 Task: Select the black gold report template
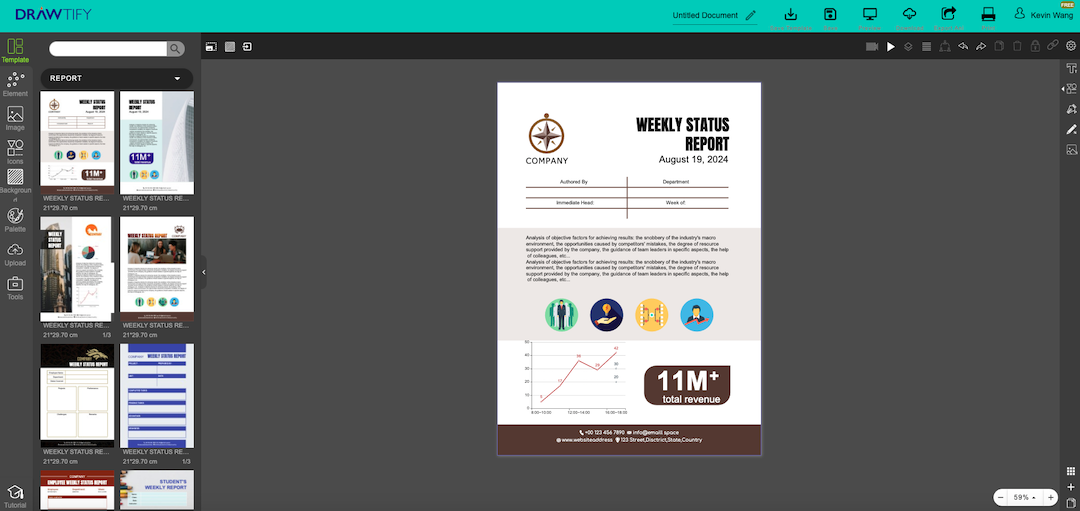[77, 396]
